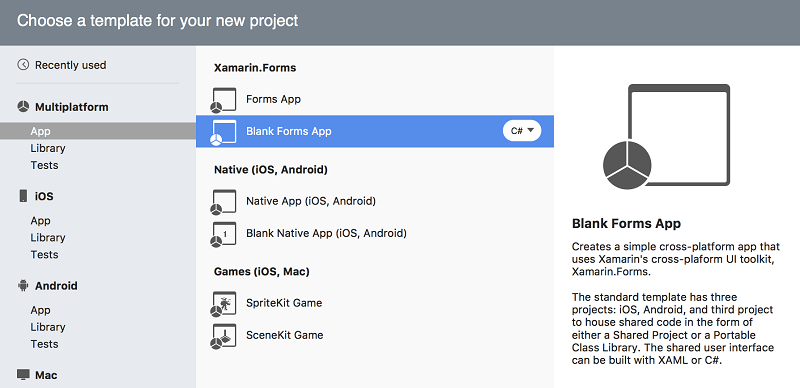
Task: Click the Multiplatform heading text
Action: (71, 107)
